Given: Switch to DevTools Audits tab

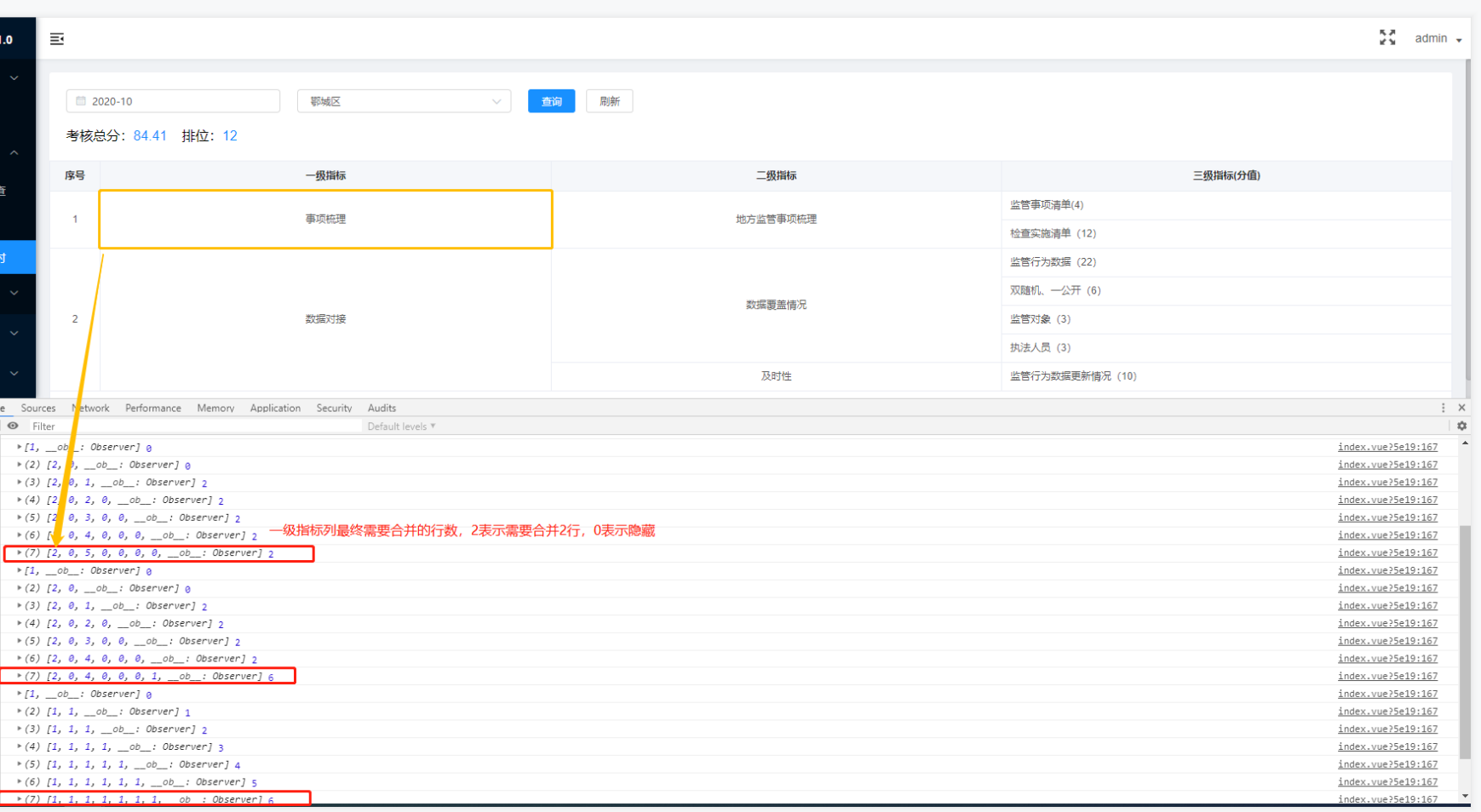Looking at the screenshot, I should coord(382,408).
